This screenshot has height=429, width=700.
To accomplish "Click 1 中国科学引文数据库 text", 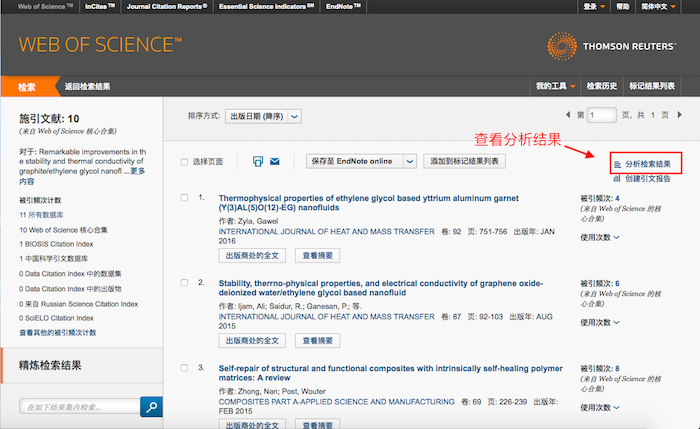I will [53, 258].
